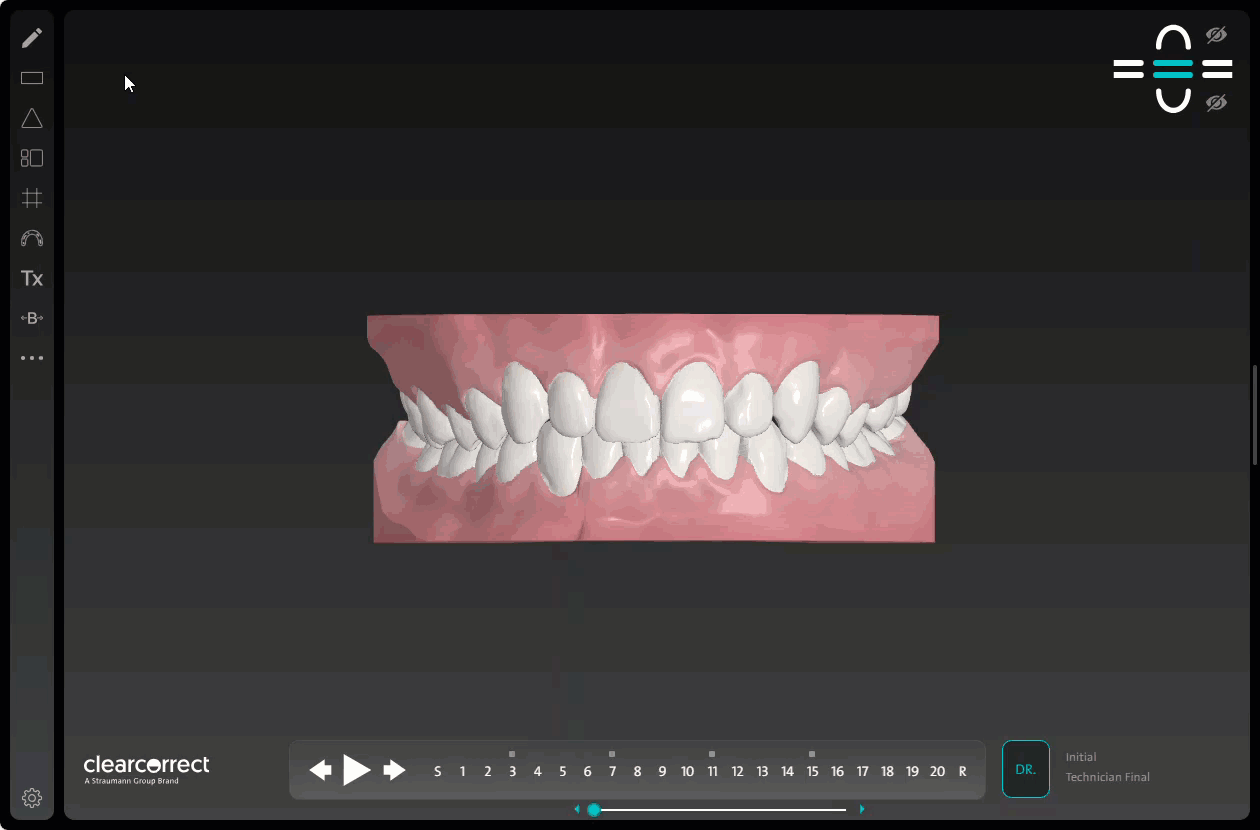Jump to treatment stage 10
Screen dimensions: 1260x830
(687, 771)
